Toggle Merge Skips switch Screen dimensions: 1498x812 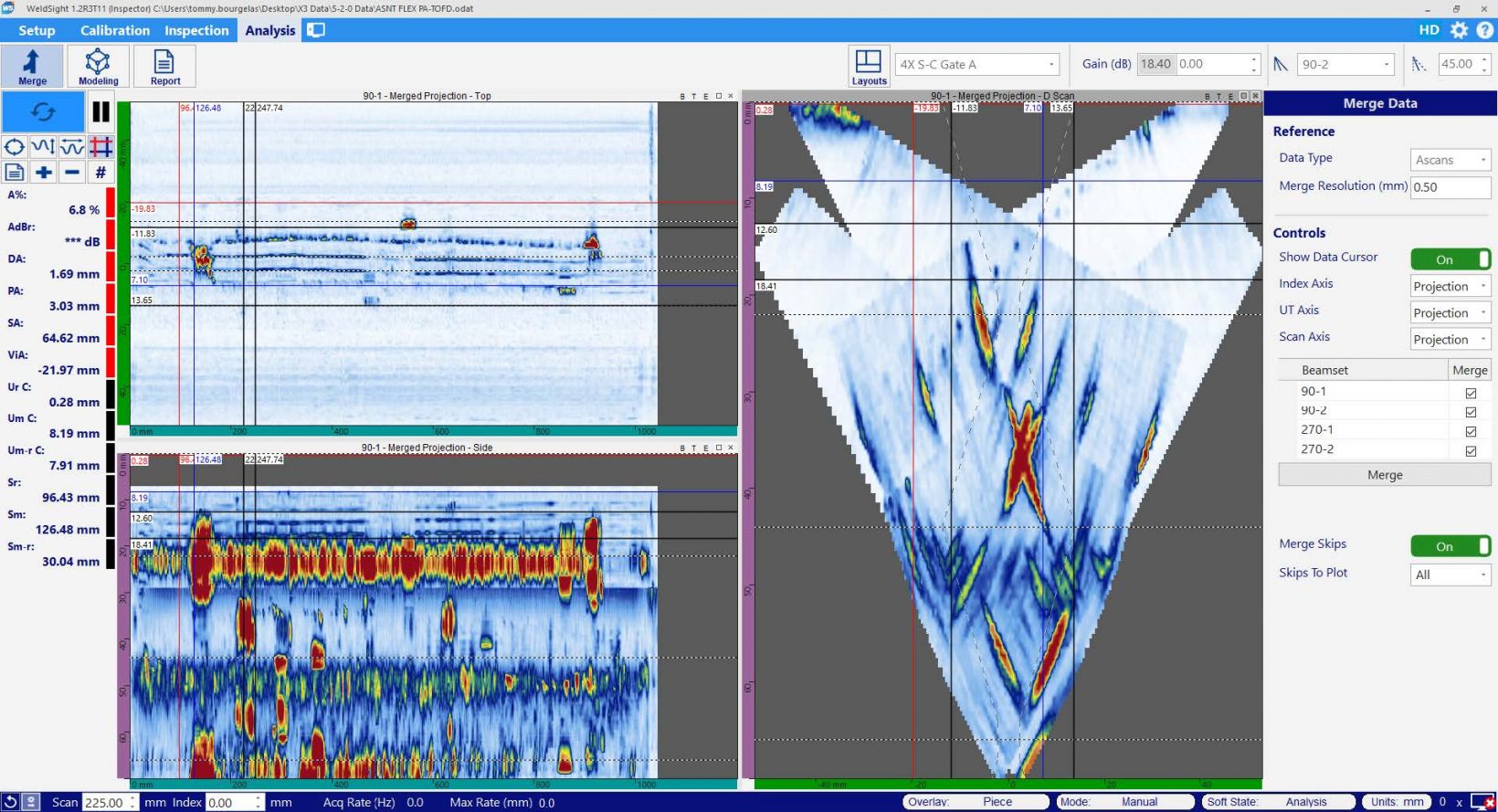click(1450, 546)
